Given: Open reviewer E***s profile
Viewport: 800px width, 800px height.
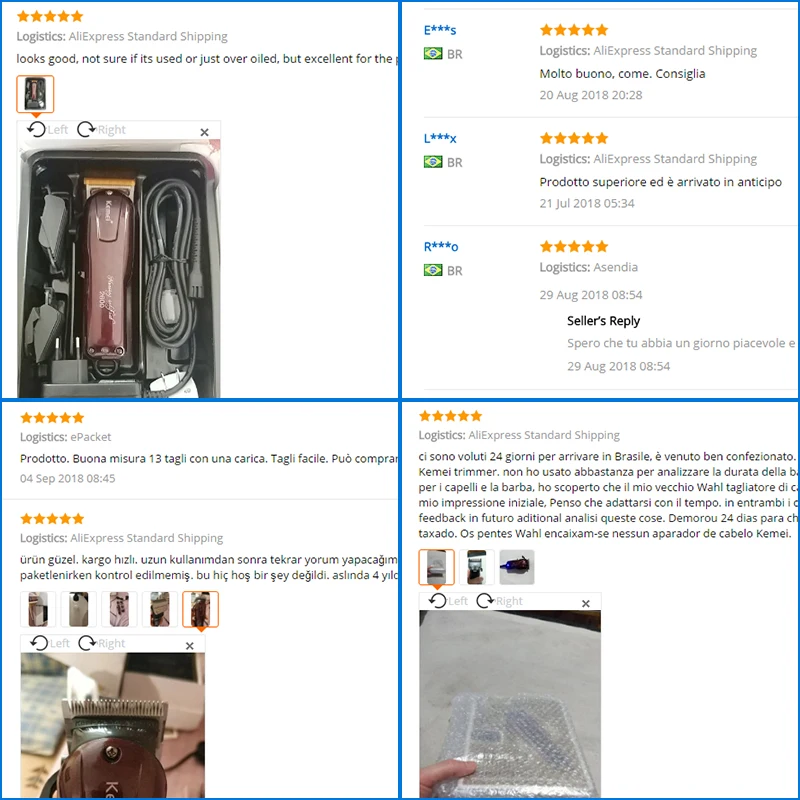Looking at the screenshot, I should [x=440, y=30].
